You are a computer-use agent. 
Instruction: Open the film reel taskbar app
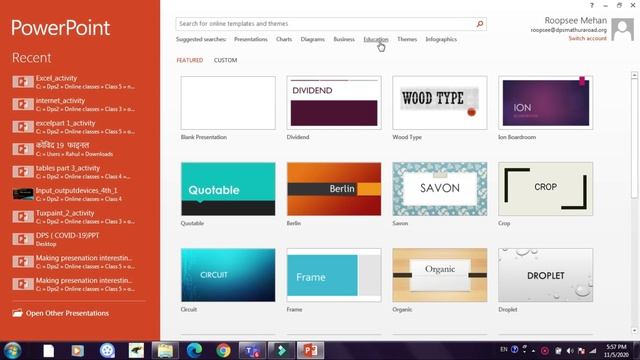(x=107, y=351)
